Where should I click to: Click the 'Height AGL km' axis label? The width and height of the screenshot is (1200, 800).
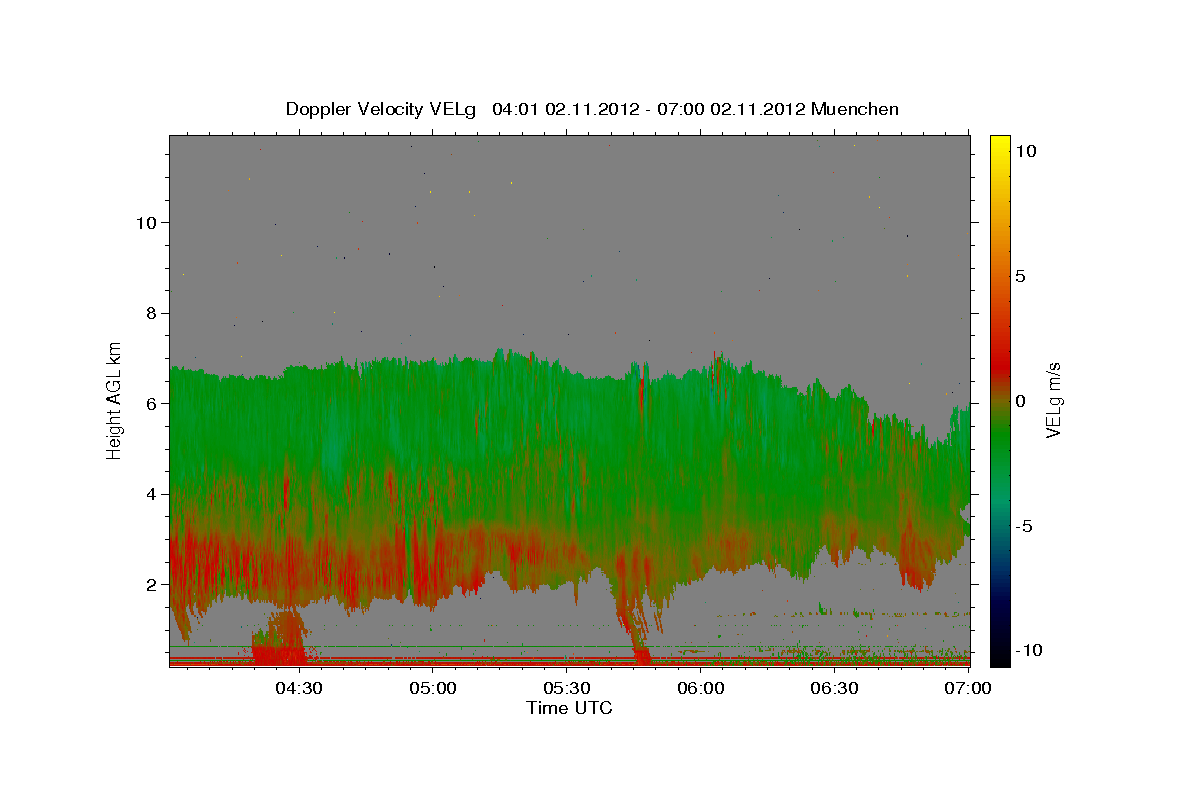point(115,399)
